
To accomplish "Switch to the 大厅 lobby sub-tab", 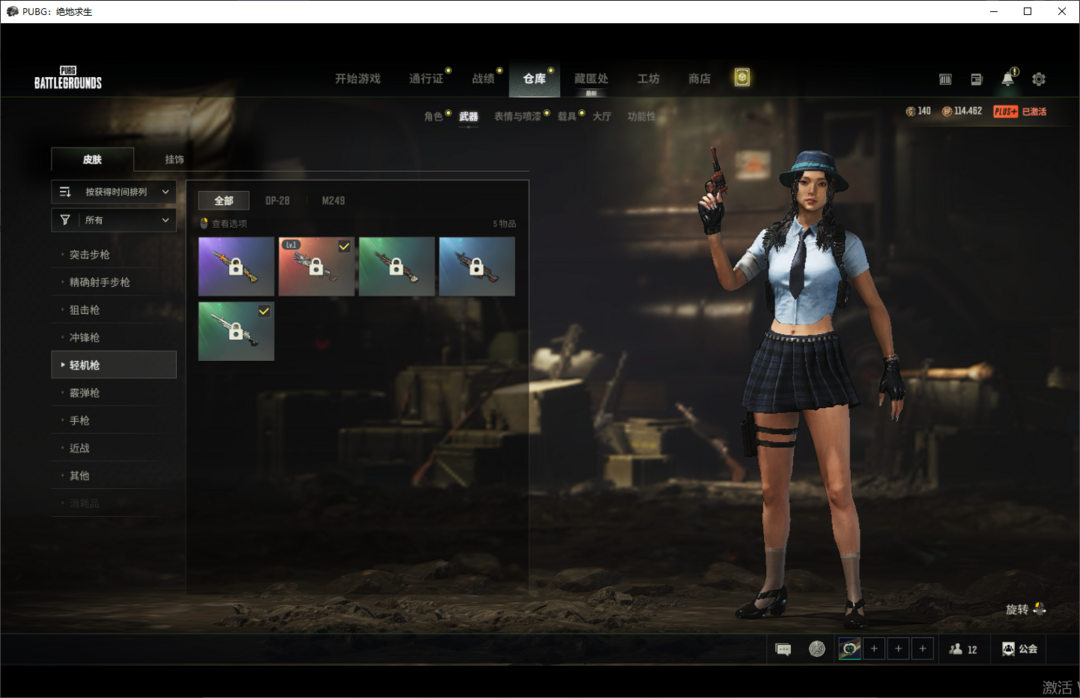I will pos(602,116).
